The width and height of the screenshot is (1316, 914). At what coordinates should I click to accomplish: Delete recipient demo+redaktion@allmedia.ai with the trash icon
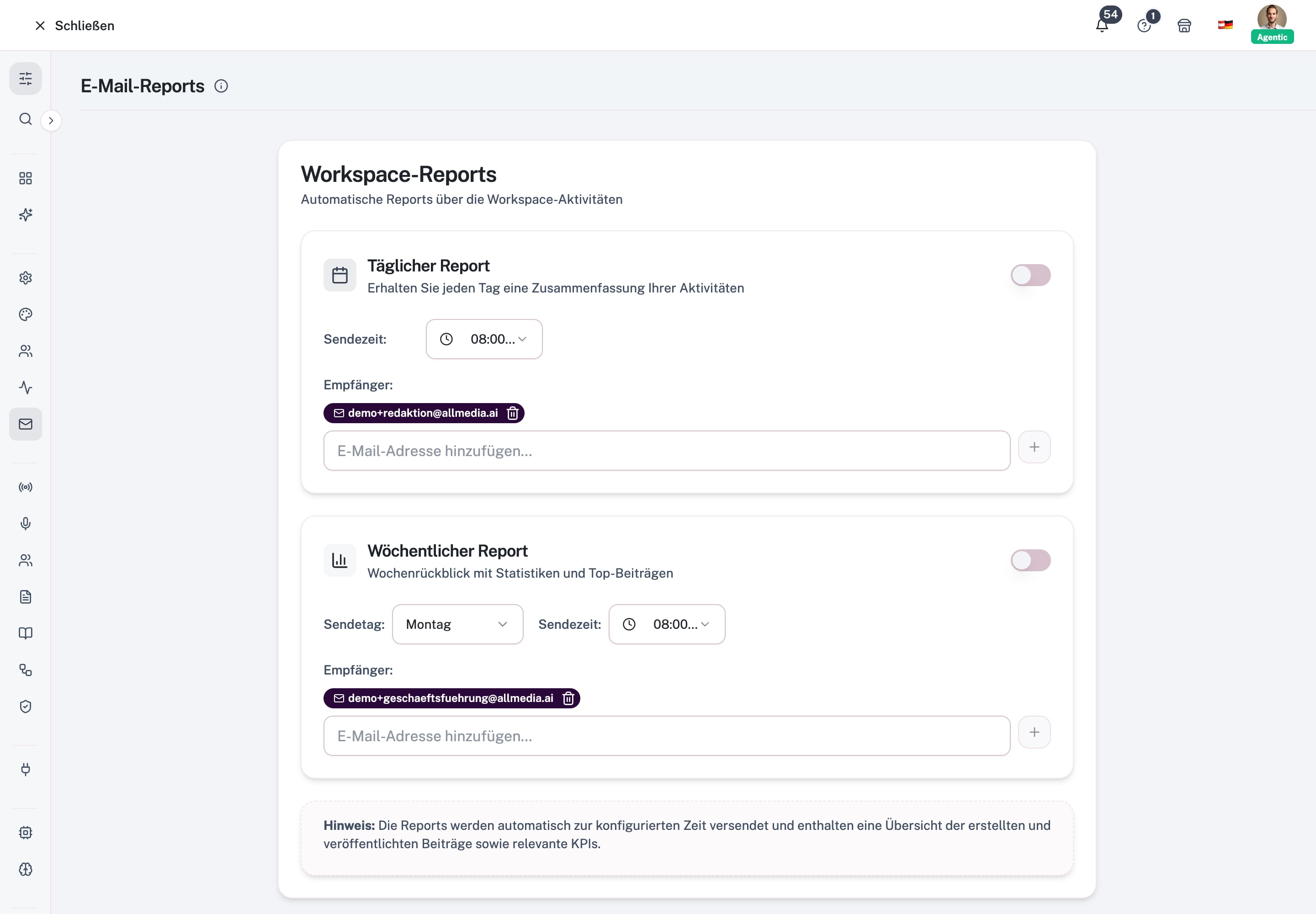(x=513, y=413)
